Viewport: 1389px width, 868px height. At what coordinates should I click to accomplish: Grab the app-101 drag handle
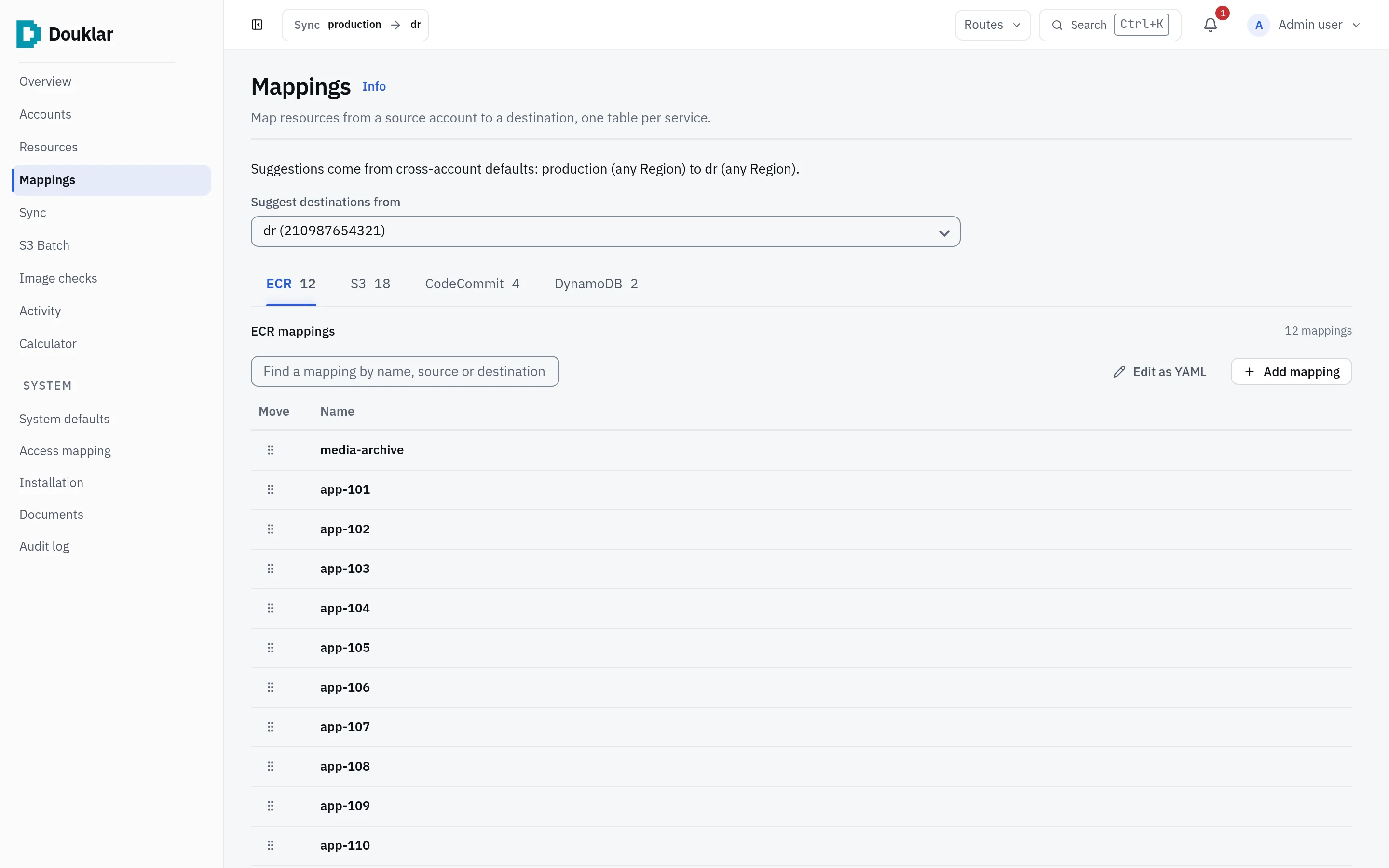click(271, 489)
